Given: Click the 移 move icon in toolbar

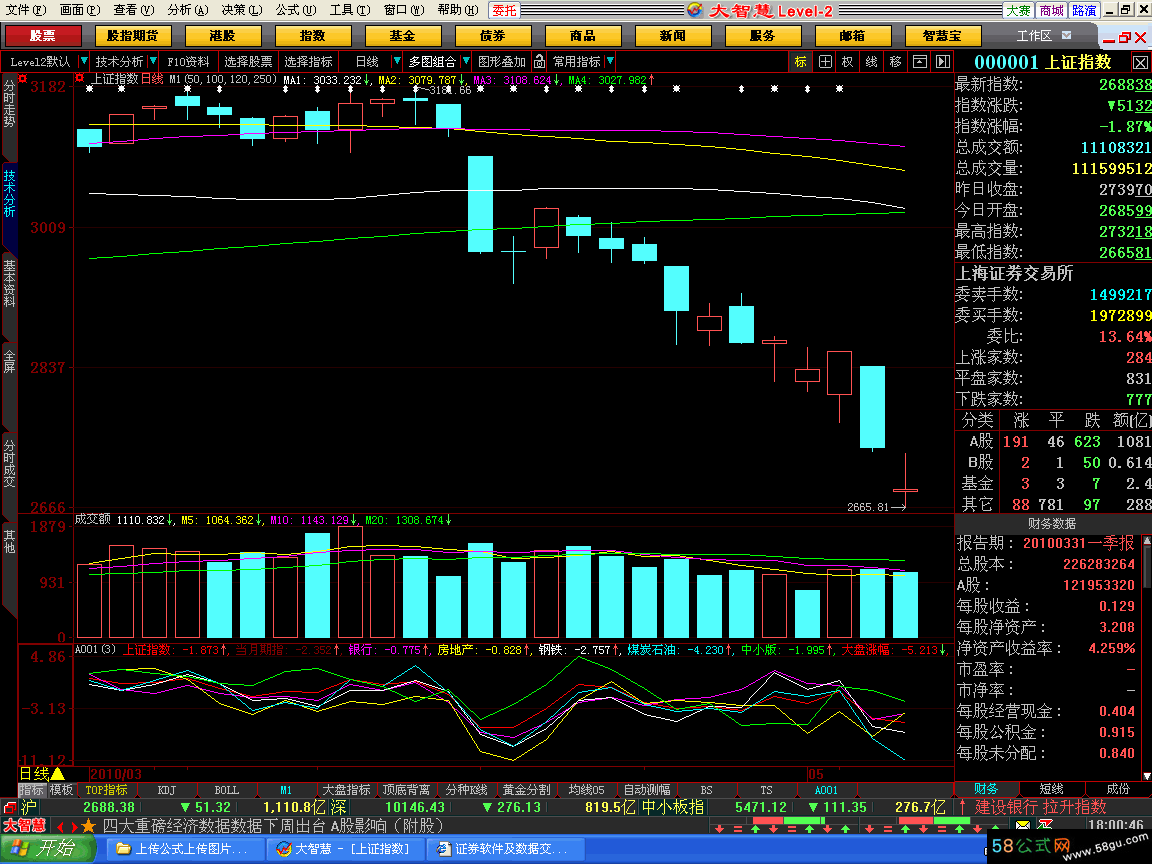Looking at the screenshot, I should click(x=895, y=62).
